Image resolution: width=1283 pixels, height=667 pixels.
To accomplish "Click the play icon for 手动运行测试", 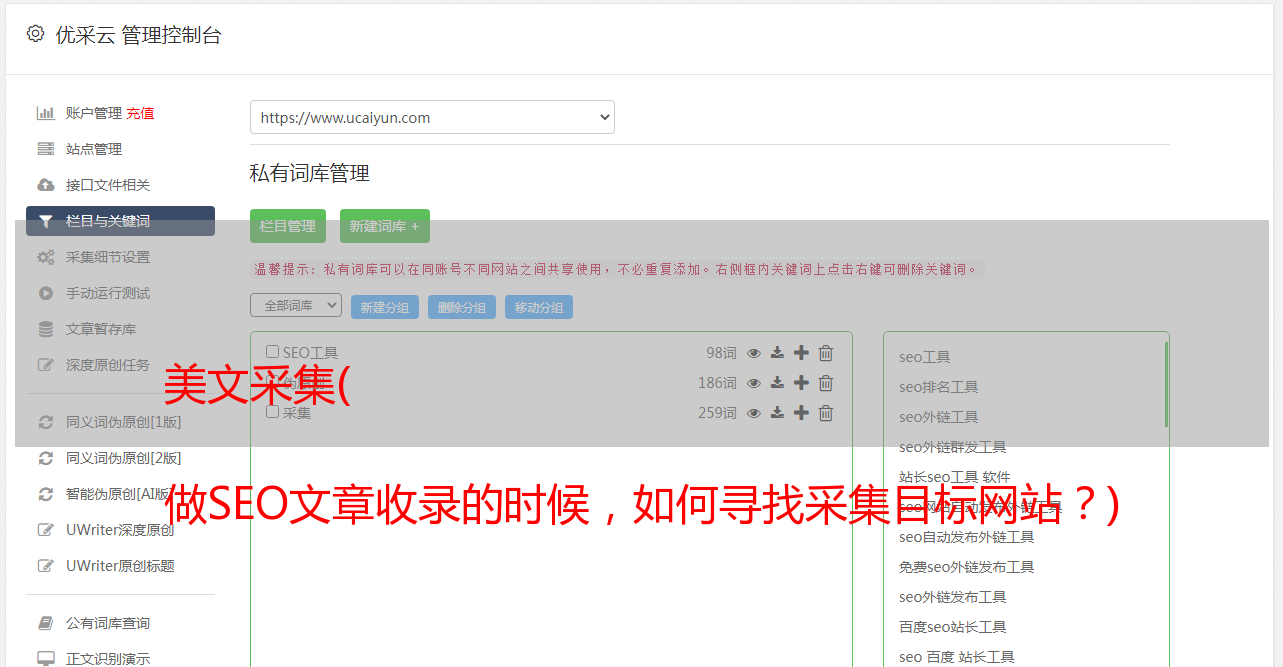I will pyautogui.click(x=46, y=293).
